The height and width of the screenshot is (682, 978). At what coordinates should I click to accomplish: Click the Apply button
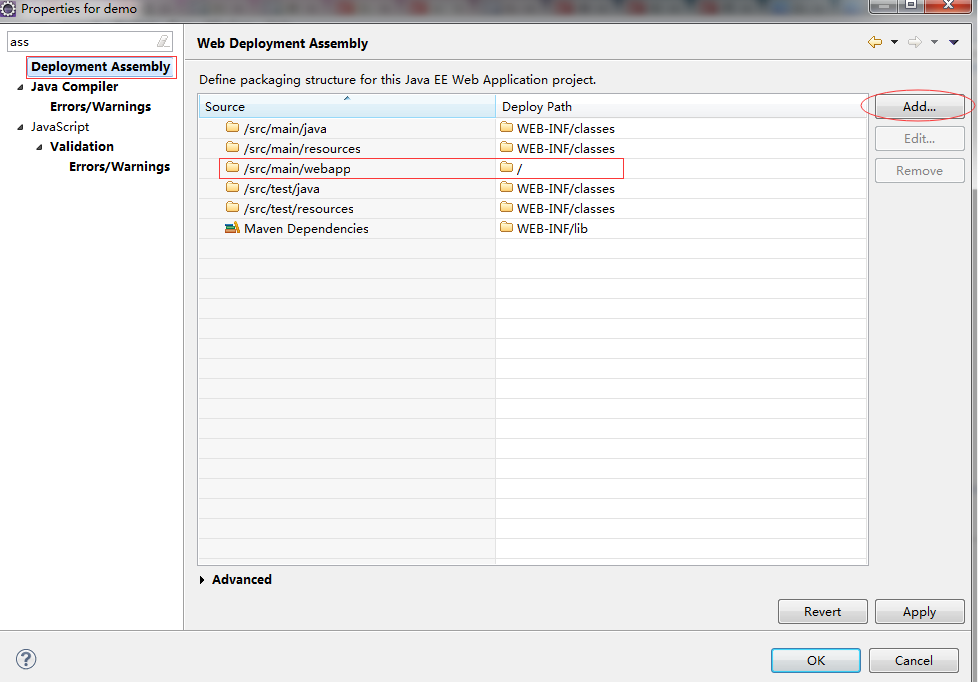coord(919,611)
